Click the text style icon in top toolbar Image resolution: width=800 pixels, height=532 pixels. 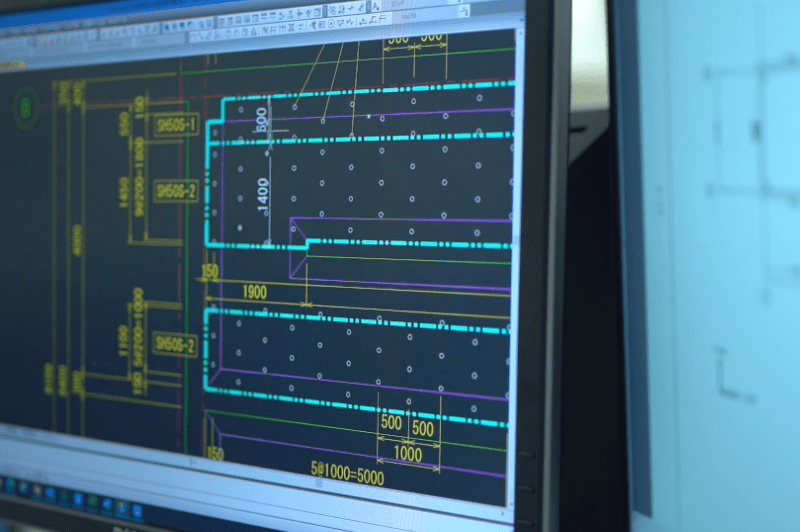(x=377, y=6)
